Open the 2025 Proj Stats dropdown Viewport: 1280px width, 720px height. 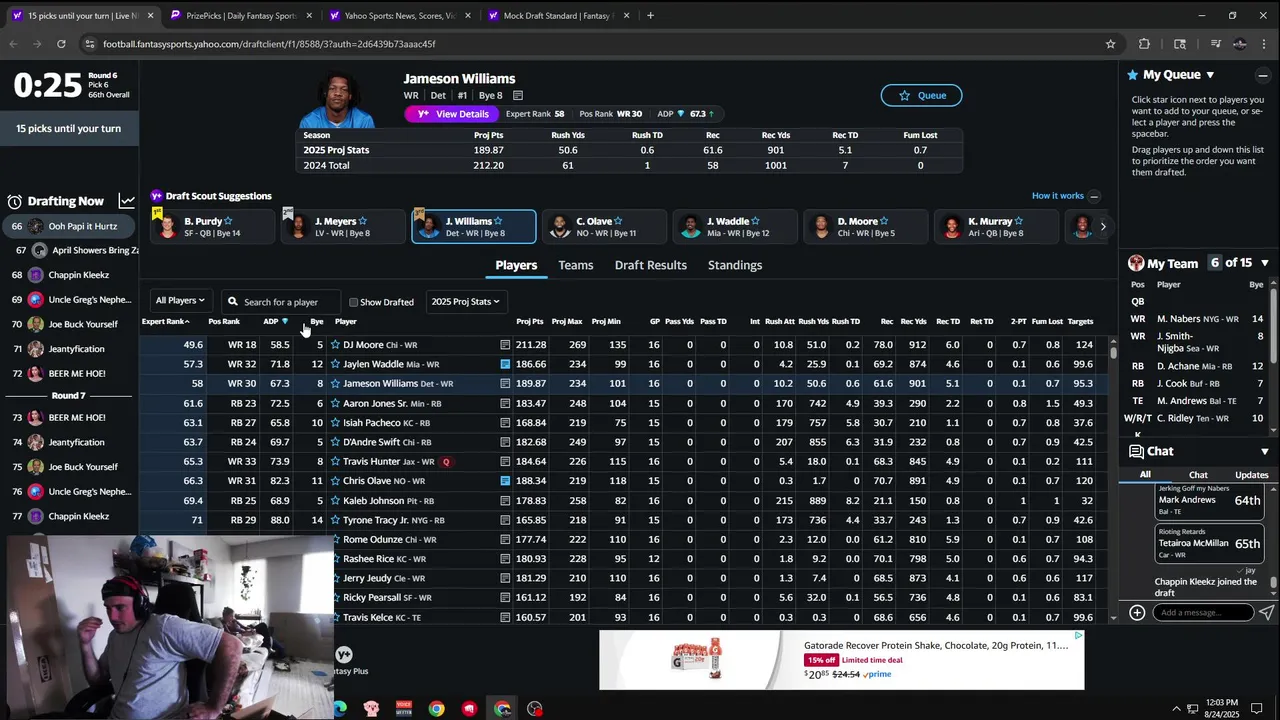pos(465,301)
